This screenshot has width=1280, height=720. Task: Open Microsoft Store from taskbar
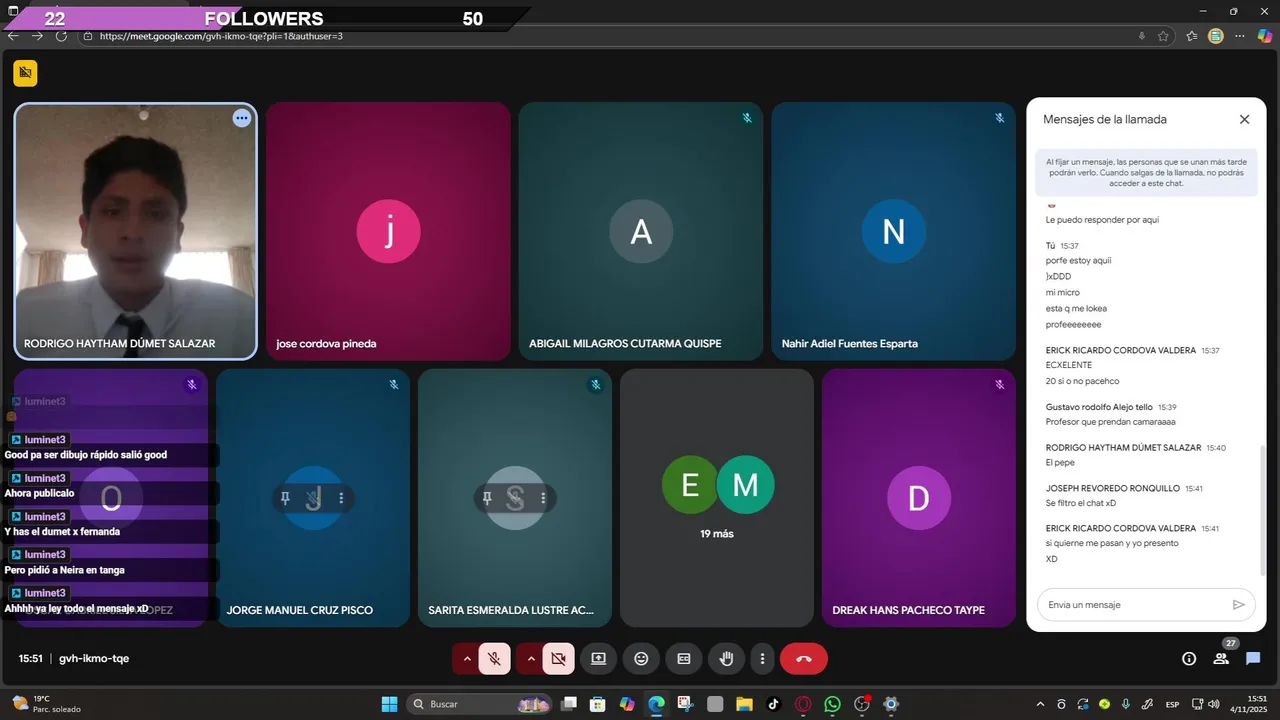coord(597,704)
